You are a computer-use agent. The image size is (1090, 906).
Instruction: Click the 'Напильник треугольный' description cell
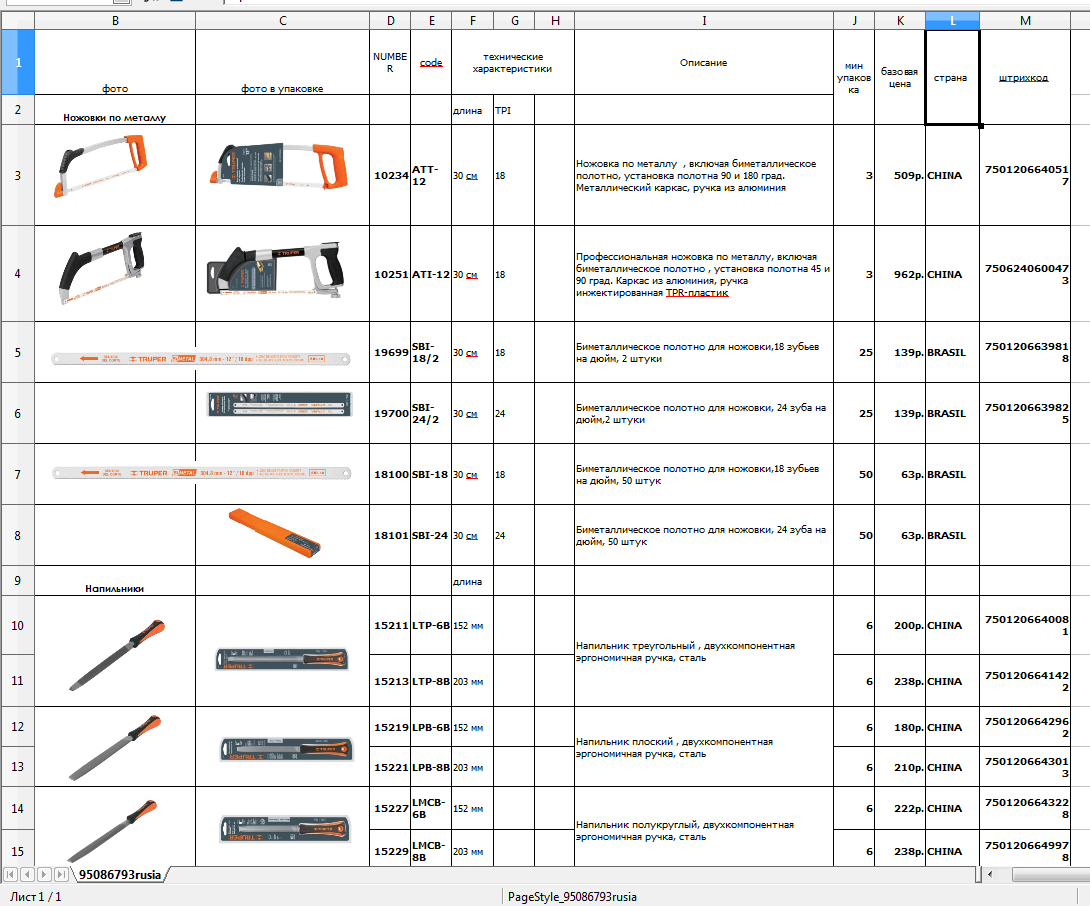coord(703,652)
